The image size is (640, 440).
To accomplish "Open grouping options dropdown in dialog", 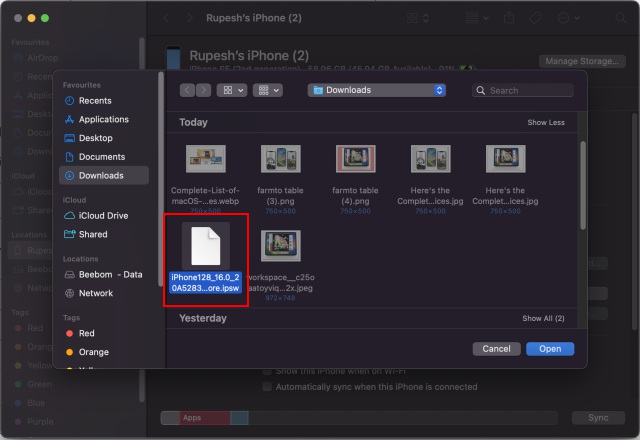I will point(268,90).
